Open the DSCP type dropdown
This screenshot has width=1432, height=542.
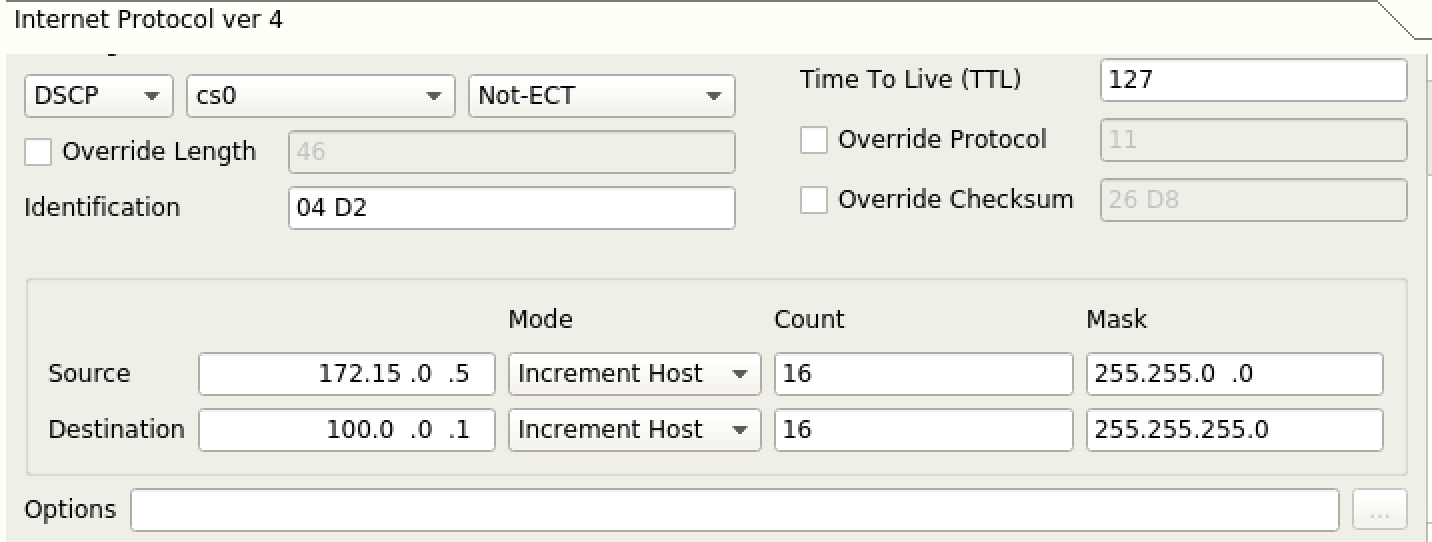98,96
